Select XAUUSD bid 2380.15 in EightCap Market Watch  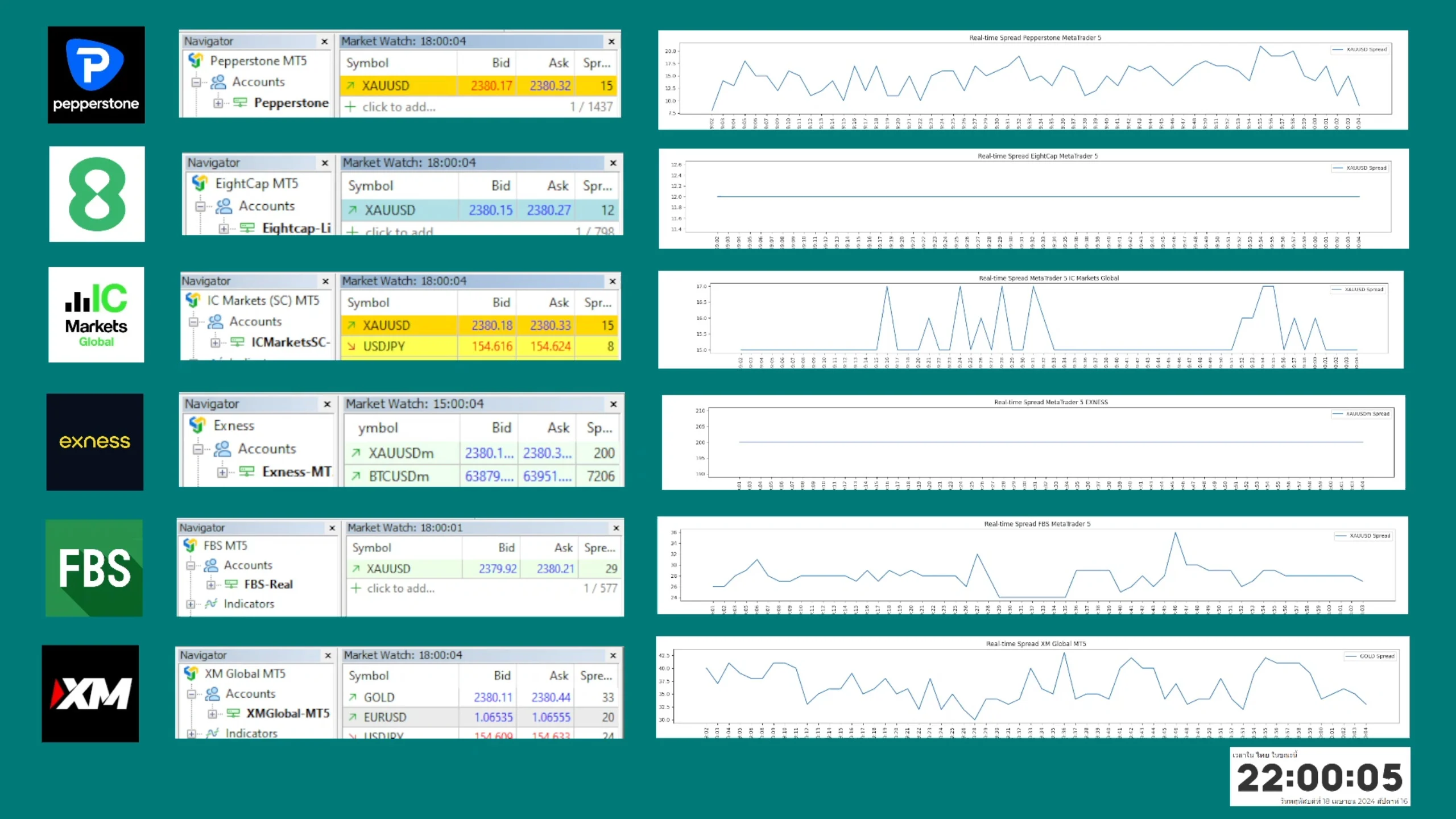490,210
